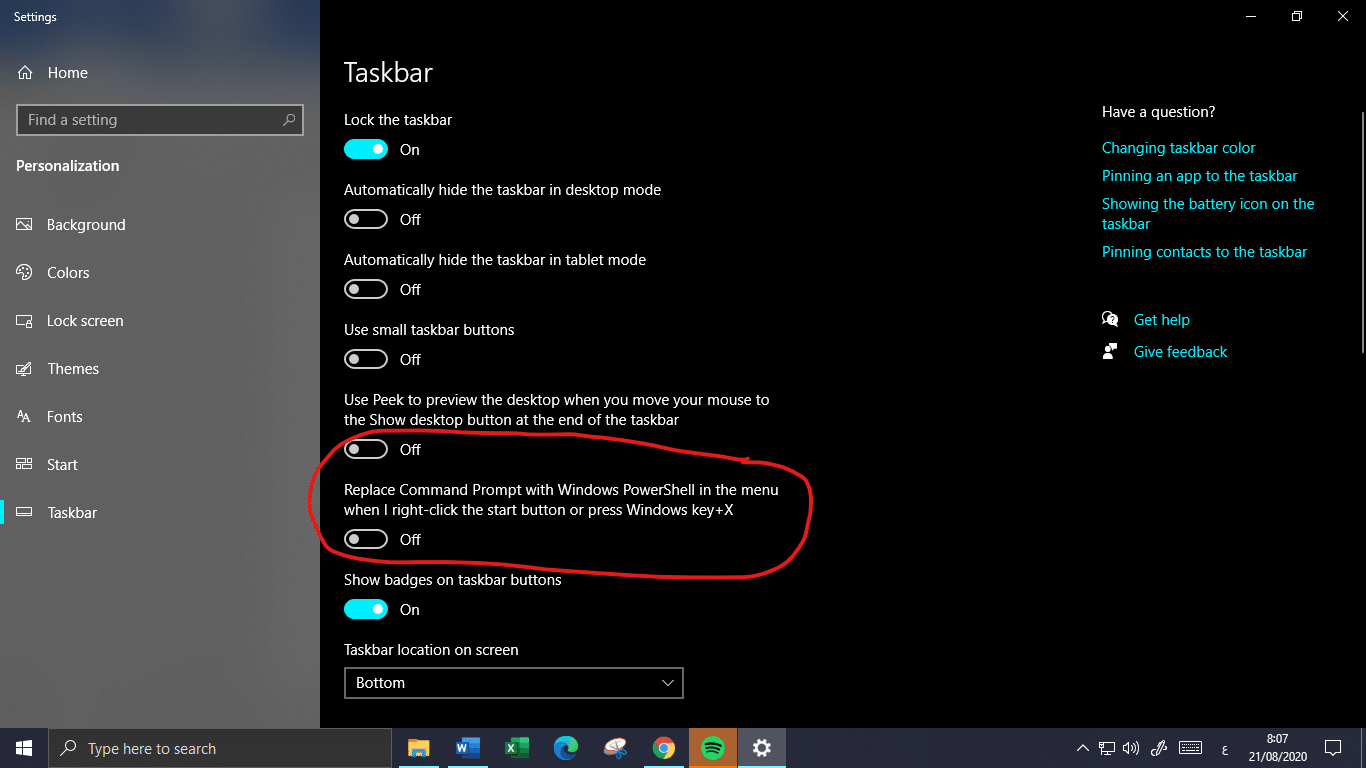Toggle Replace Command Prompt with PowerShell

(366, 539)
